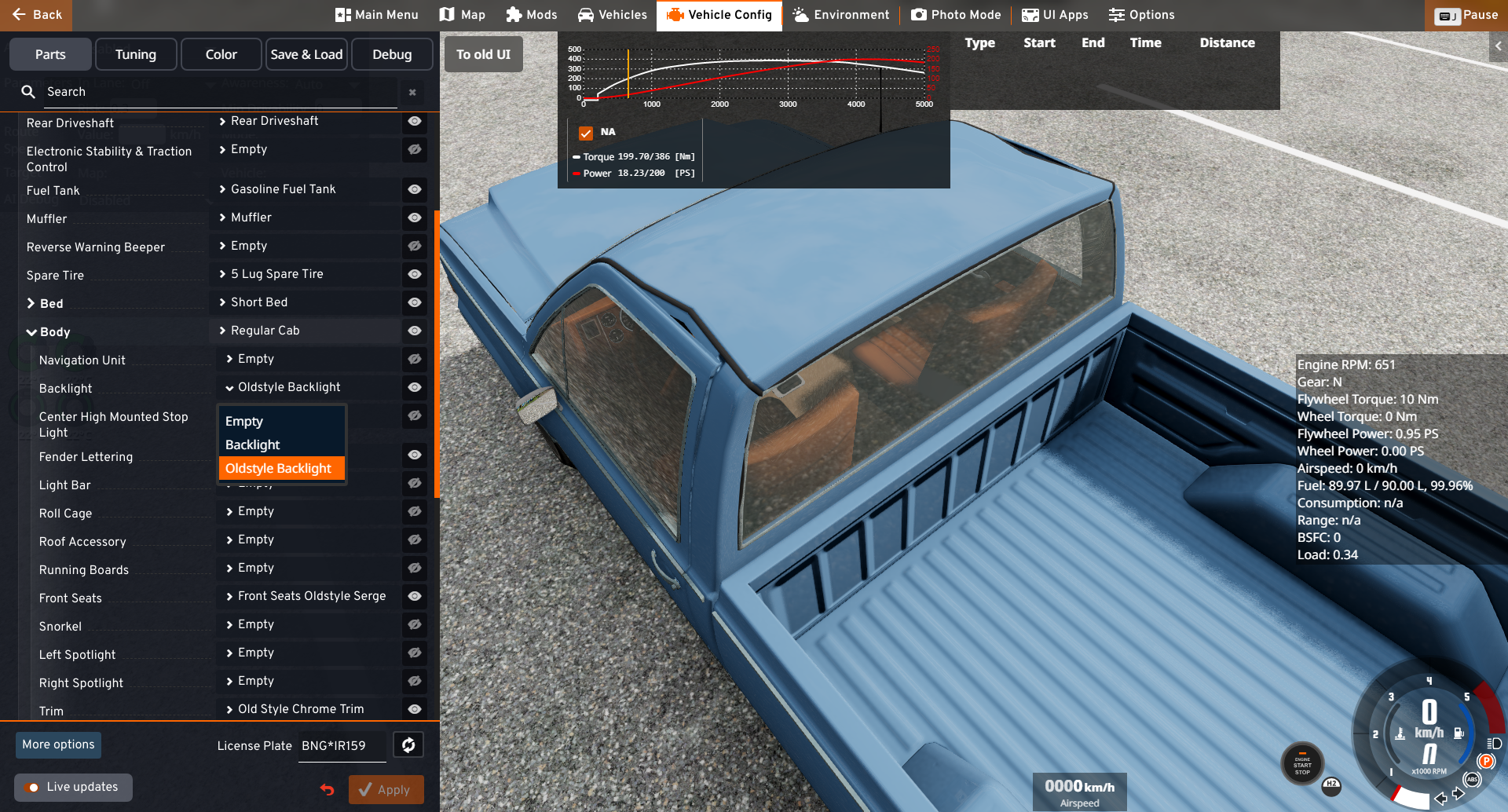Viewport: 1508px width, 812px height.
Task: Open the 5 Lug Spare Tire dropdown
Action: tap(306, 274)
